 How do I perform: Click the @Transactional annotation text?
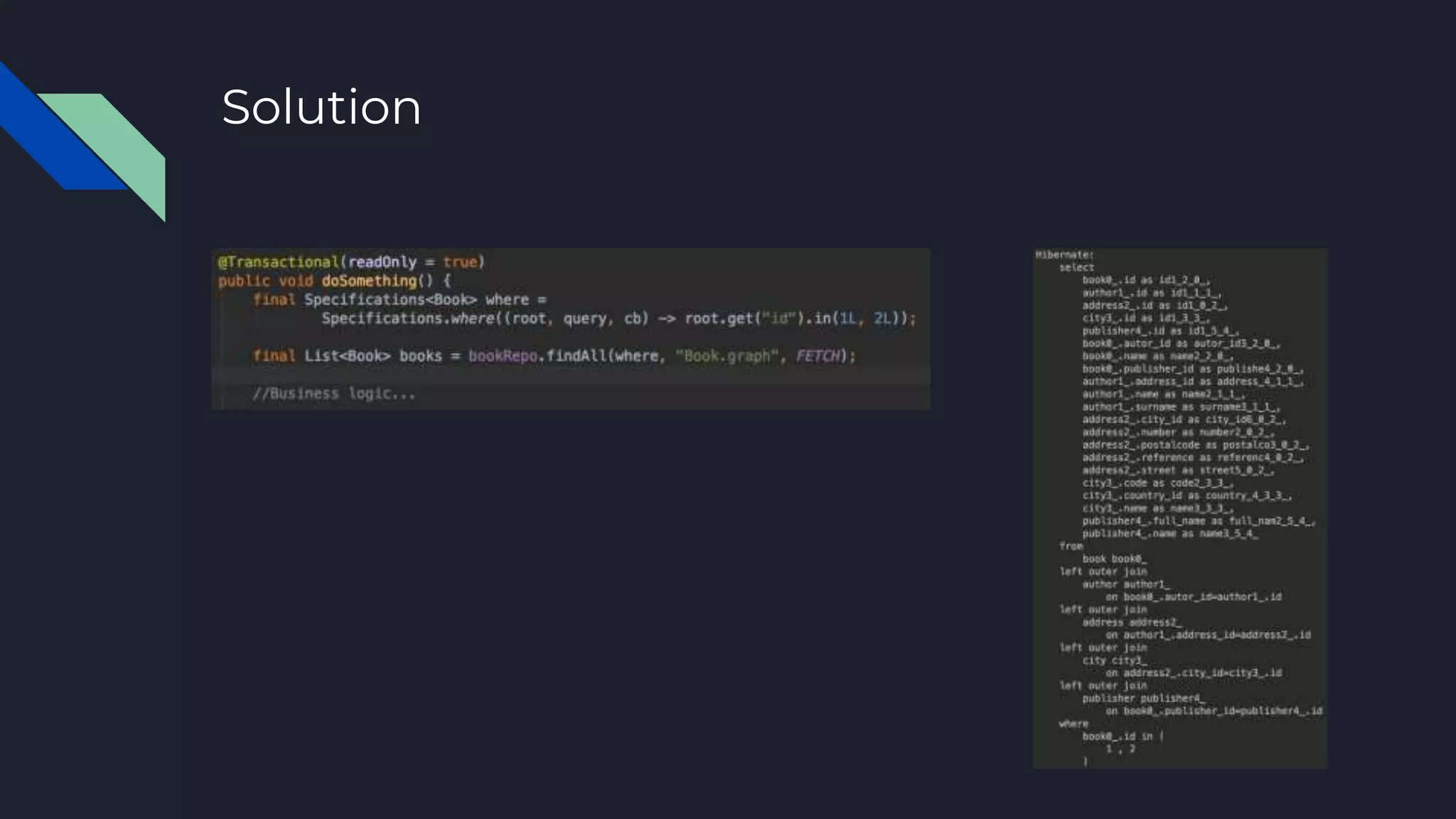pyautogui.click(x=279, y=262)
